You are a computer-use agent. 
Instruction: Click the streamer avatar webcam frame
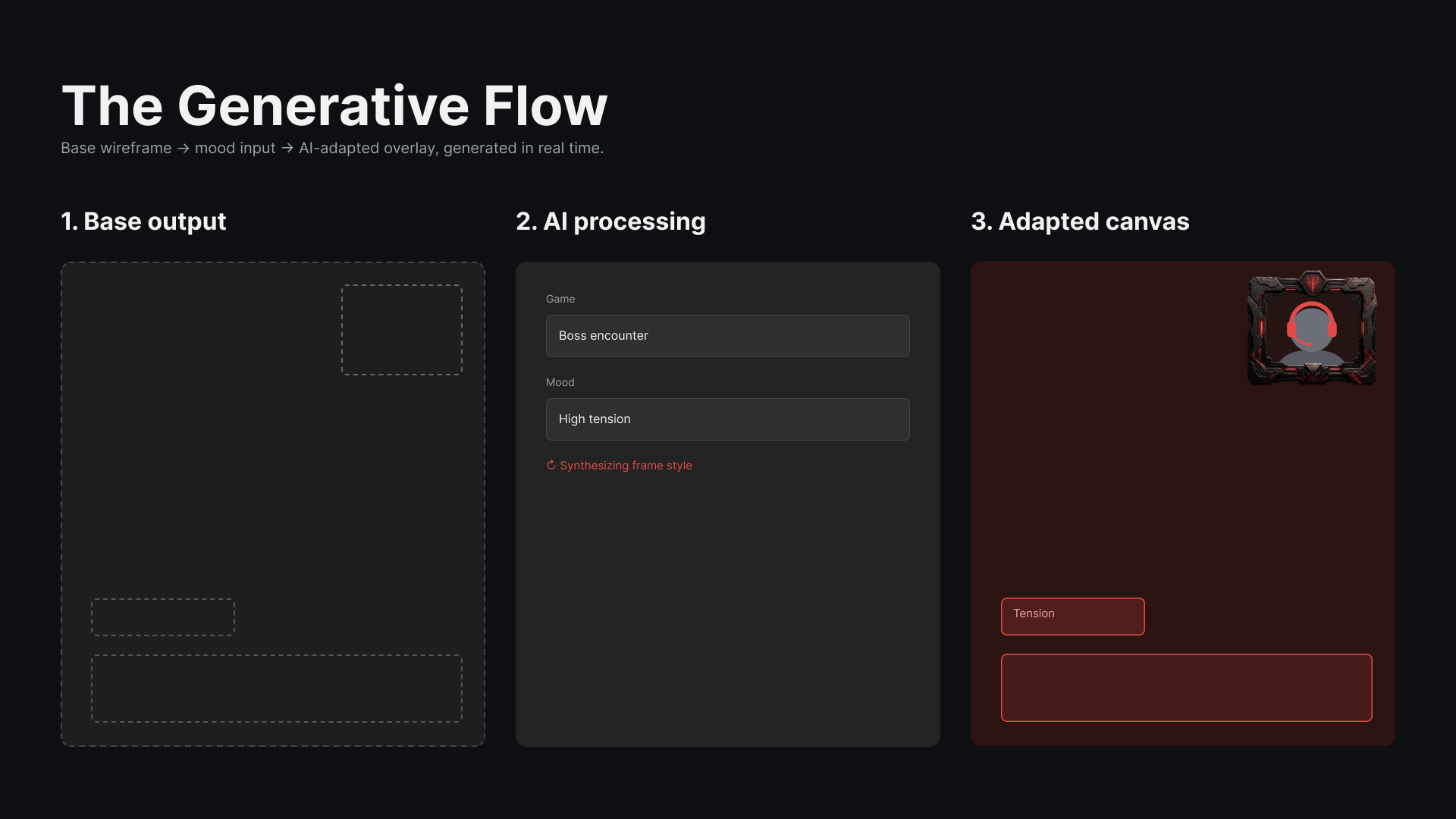click(1312, 328)
